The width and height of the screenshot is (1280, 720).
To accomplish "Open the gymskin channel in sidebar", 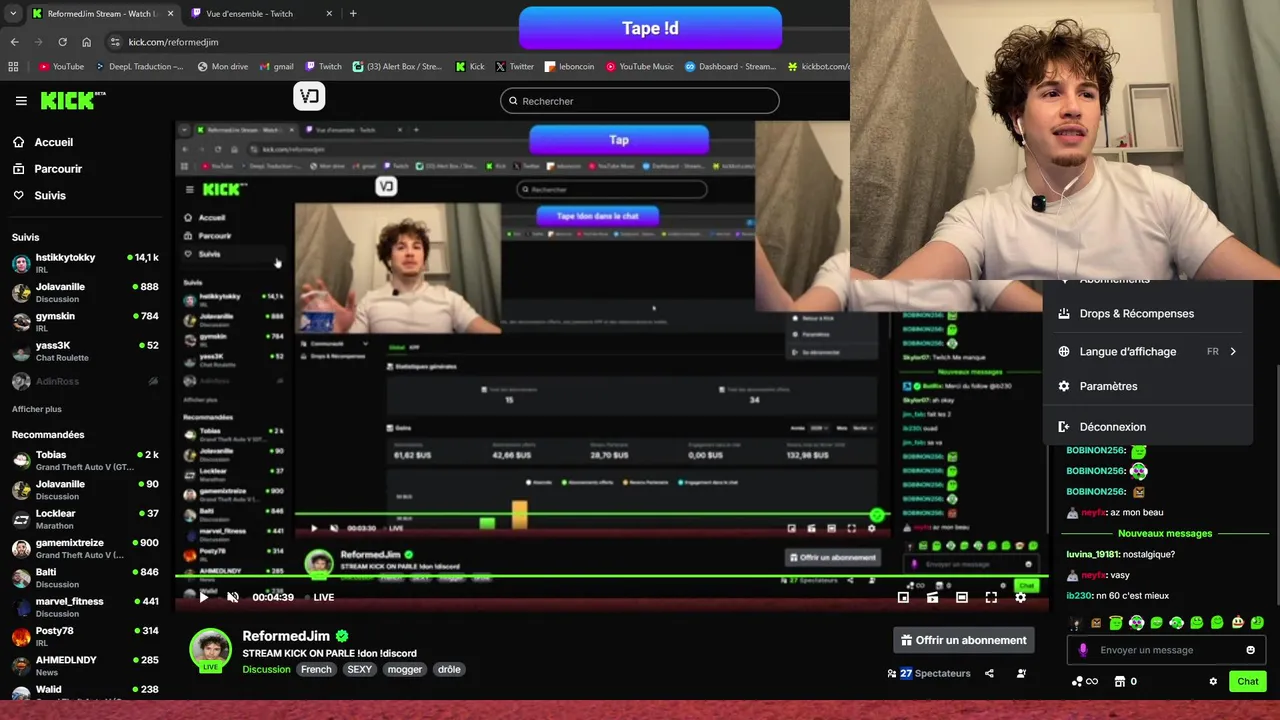I will click(x=85, y=322).
